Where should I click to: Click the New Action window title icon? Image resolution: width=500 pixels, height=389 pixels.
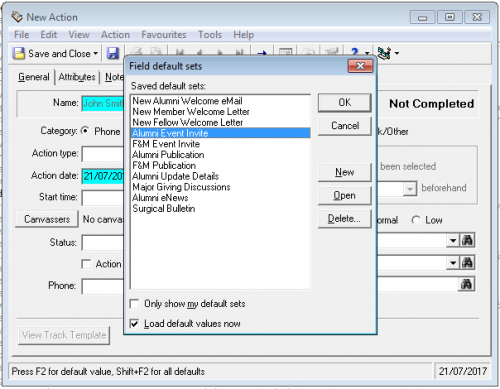click(17, 17)
